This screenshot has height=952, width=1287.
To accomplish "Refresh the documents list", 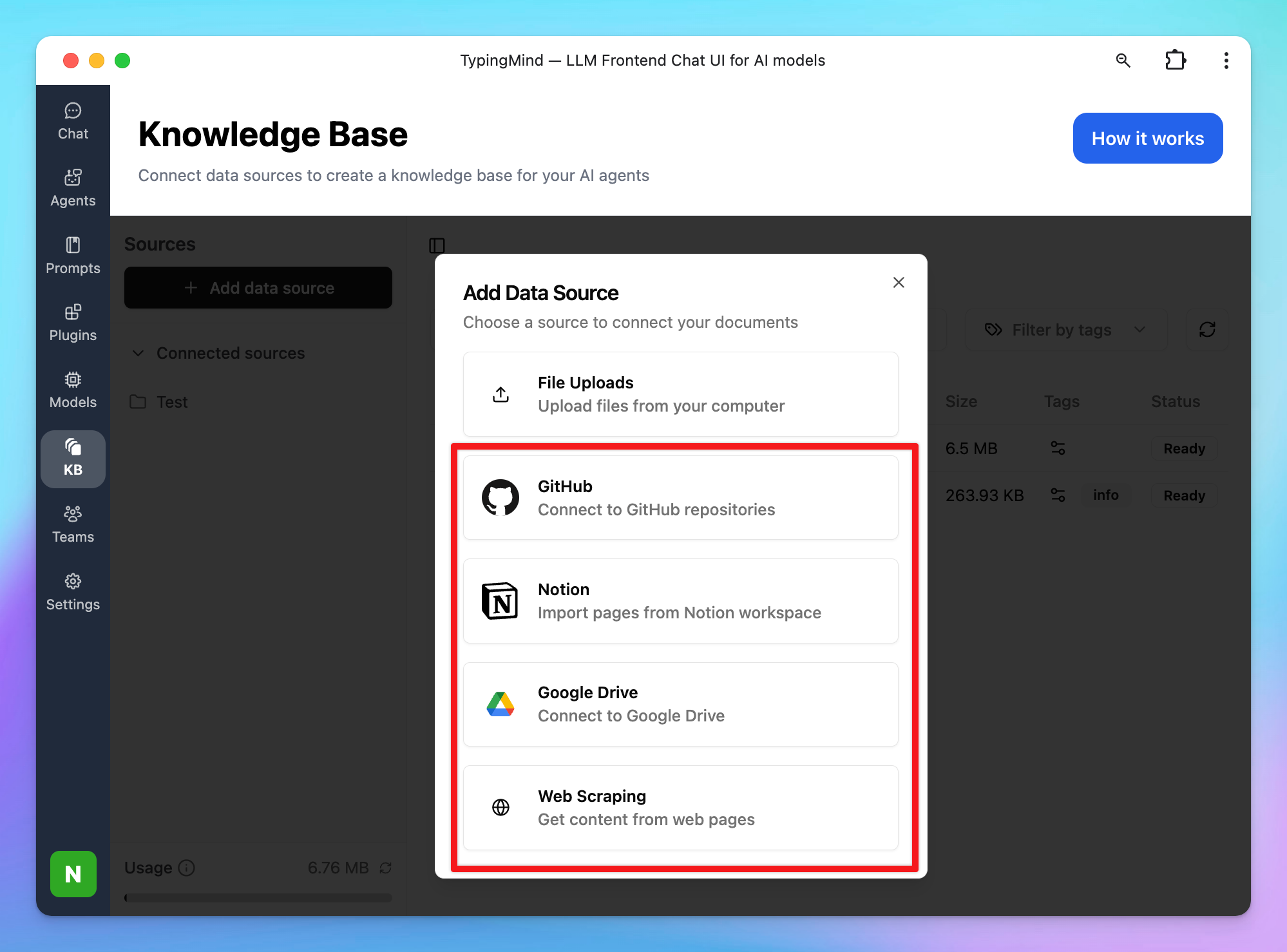I will (x=1207, y=330).
